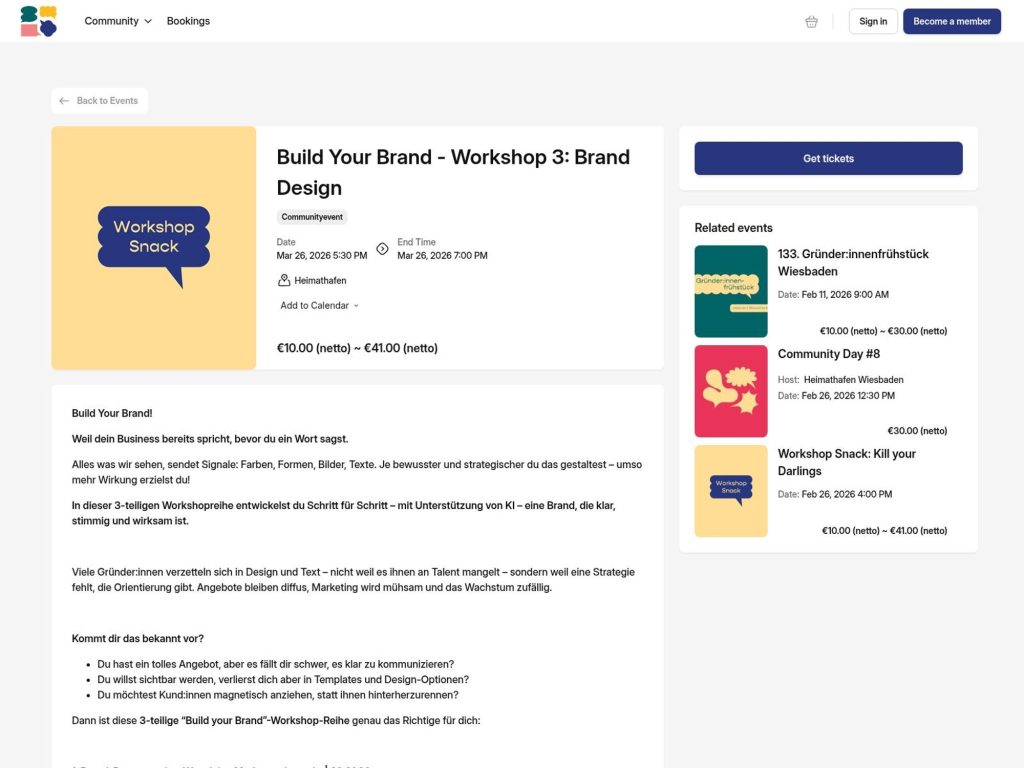Click the end time clock icon

(x=382, y=250)
